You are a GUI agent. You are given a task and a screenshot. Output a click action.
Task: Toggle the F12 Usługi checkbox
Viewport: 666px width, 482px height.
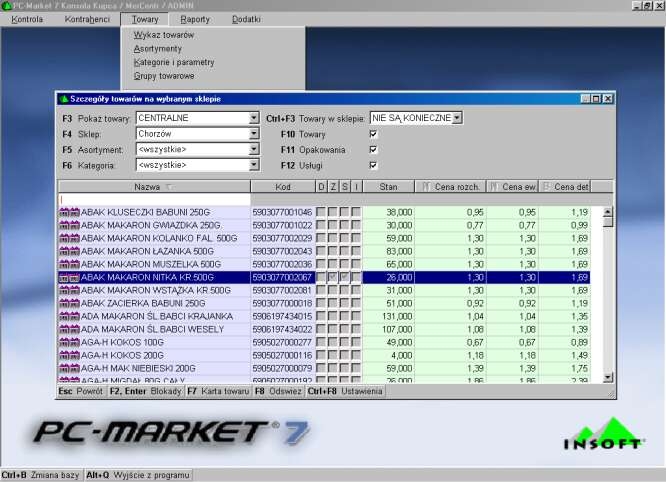coord(373,165)
